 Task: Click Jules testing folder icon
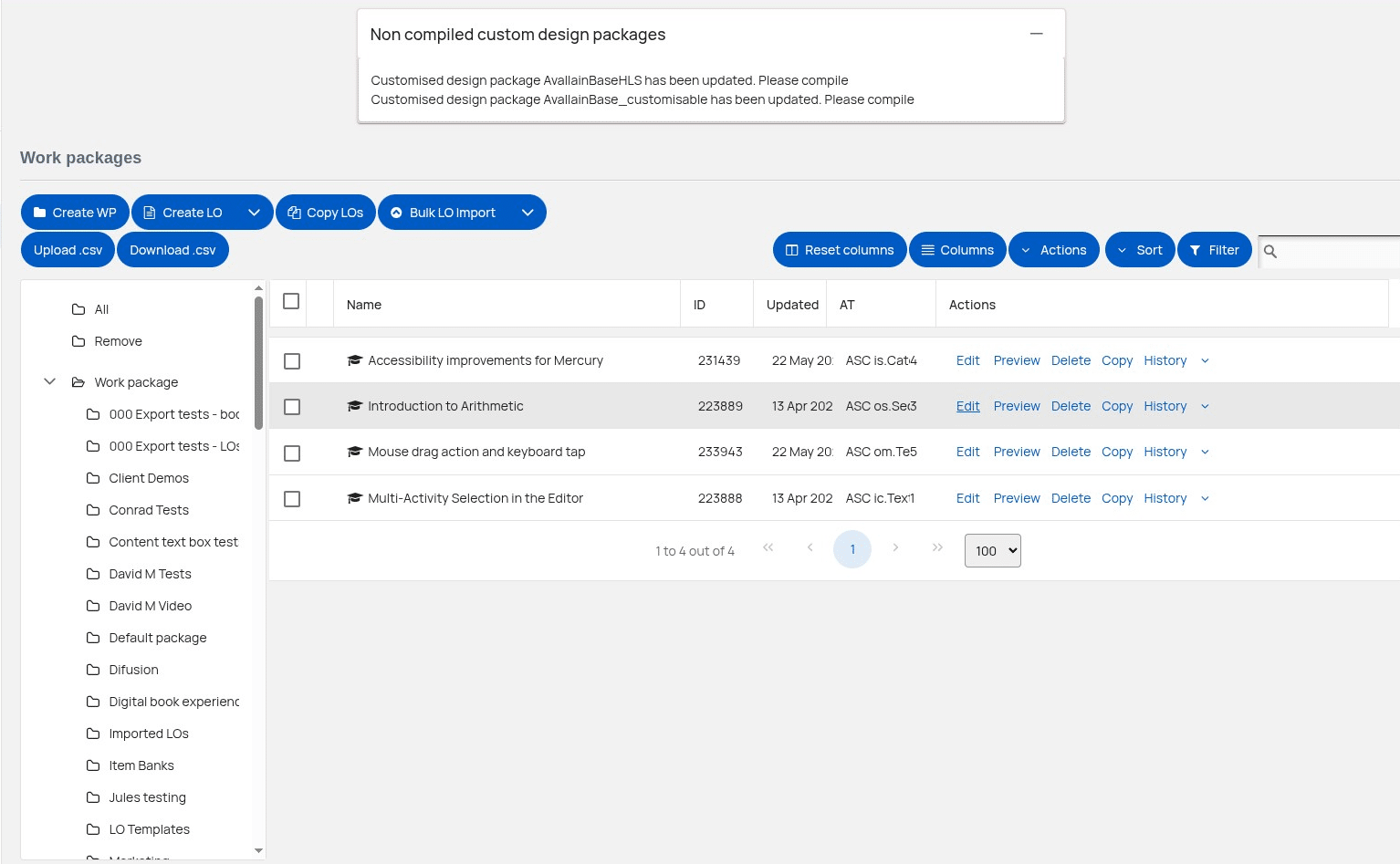tap(93, 797)
